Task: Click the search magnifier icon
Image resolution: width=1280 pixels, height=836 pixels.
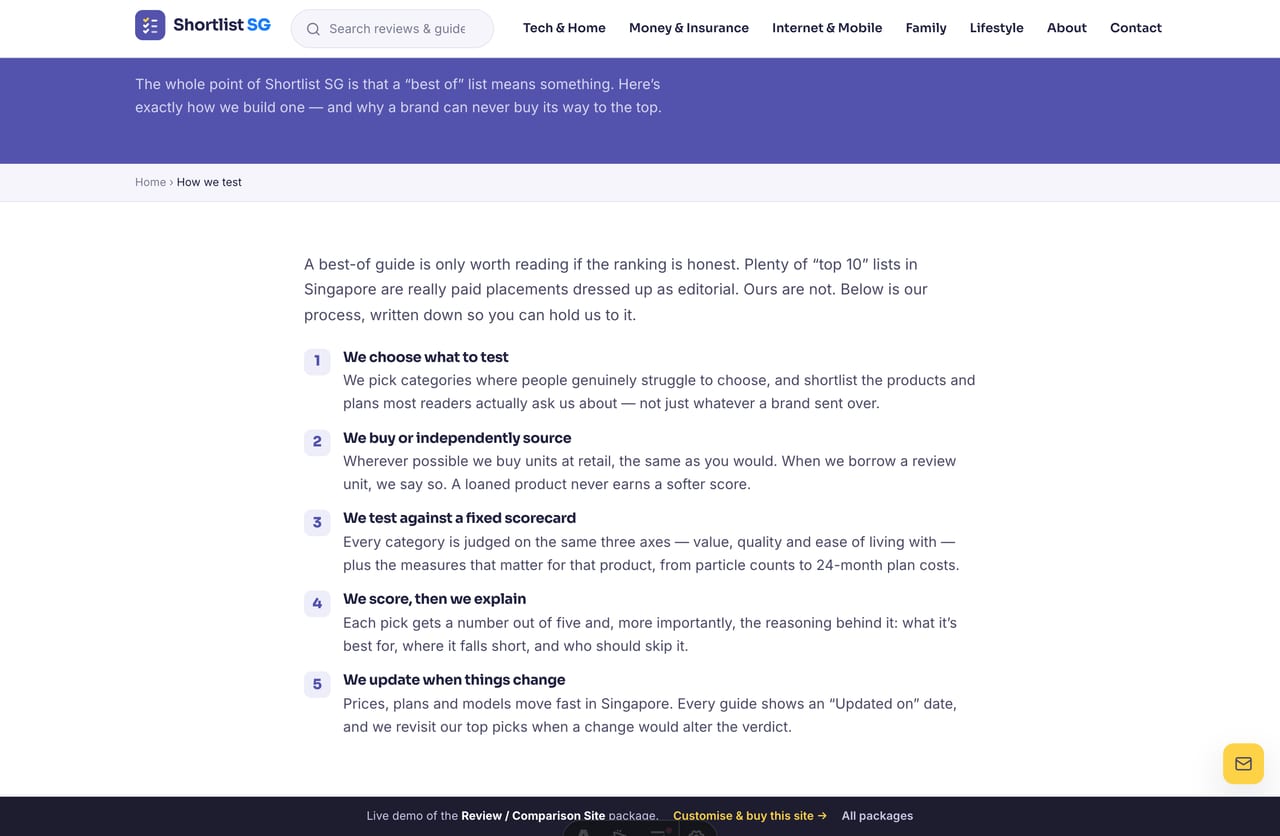Action: (x=313, y=29)
